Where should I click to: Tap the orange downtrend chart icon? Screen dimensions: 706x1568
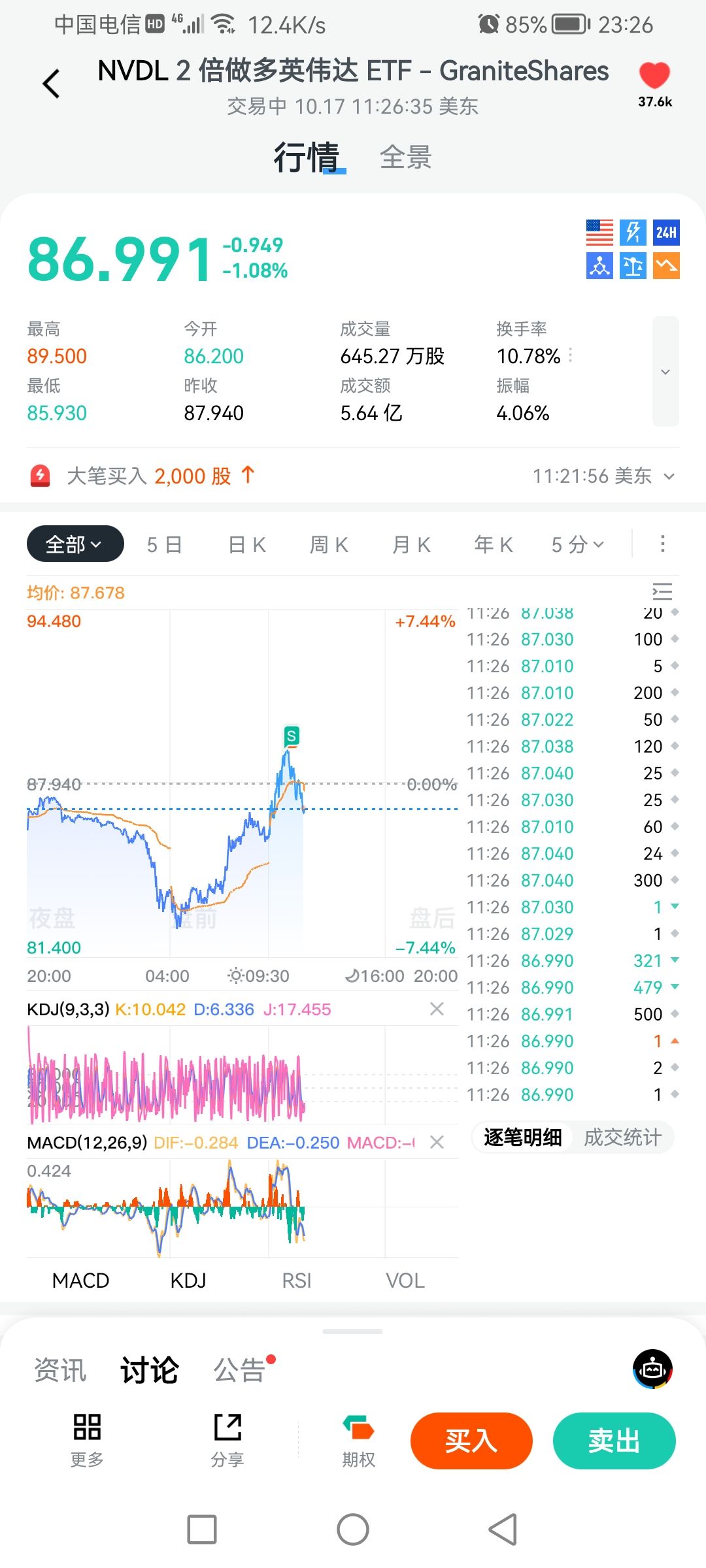(666, 266)
